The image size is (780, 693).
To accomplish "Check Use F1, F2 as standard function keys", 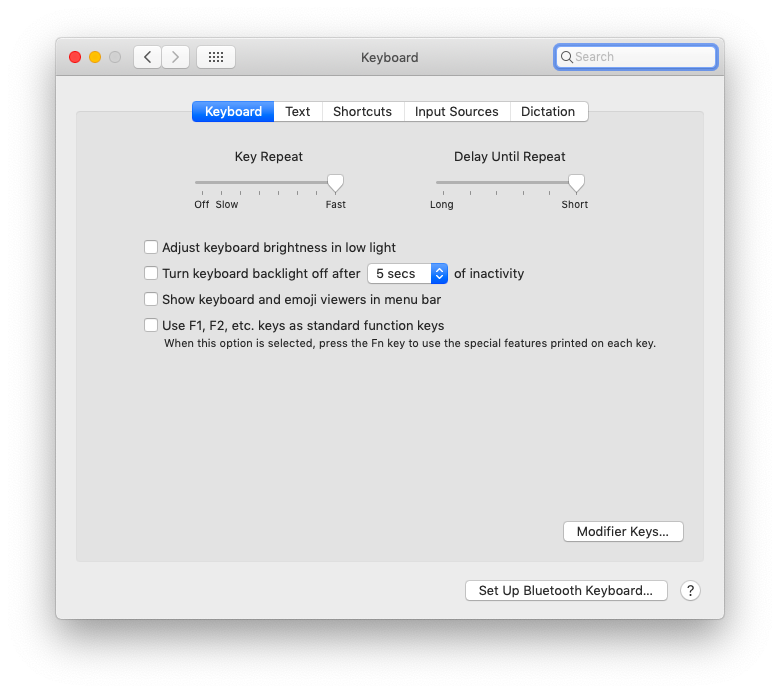I will (x=151, y=325).
